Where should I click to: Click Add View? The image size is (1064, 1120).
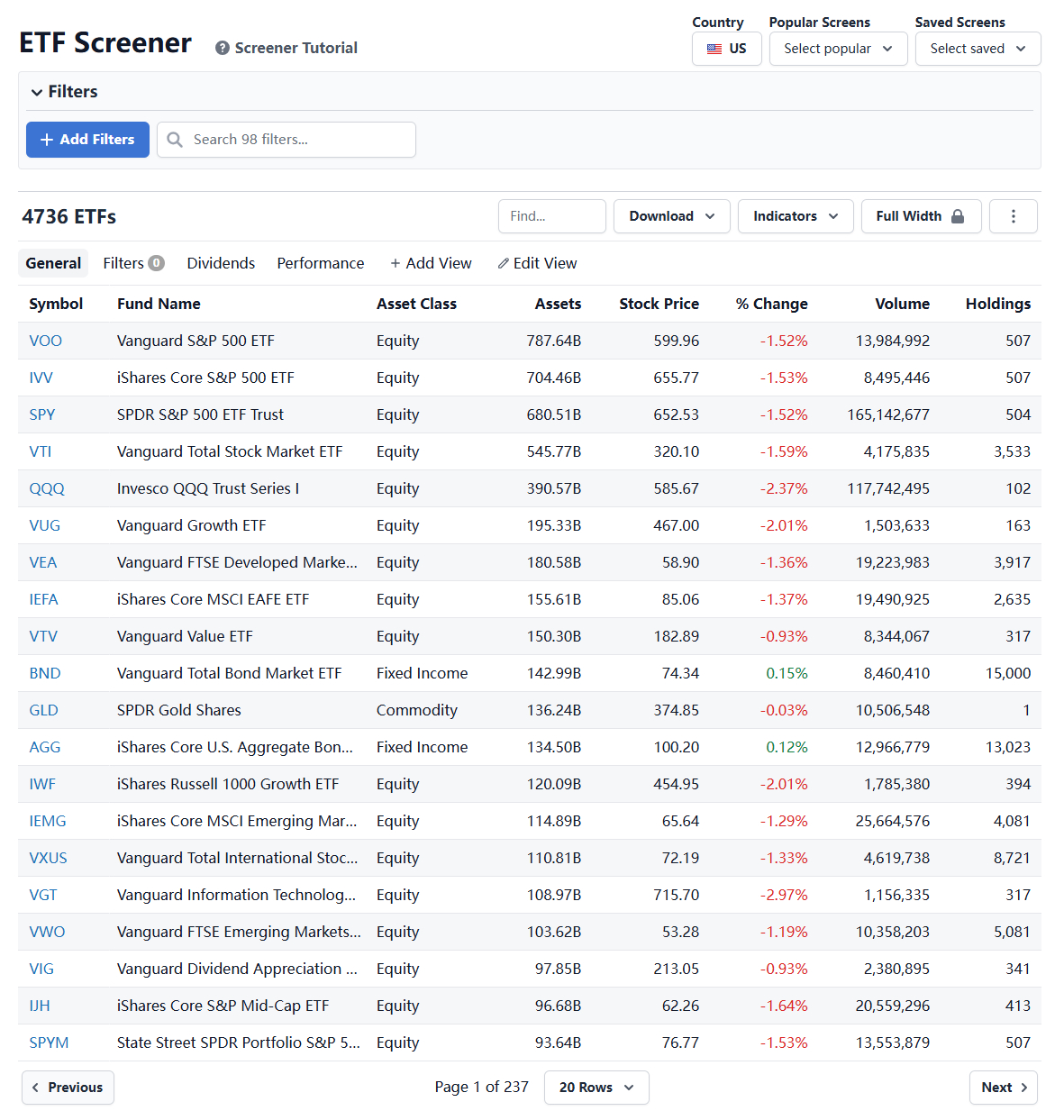point(431,263)
